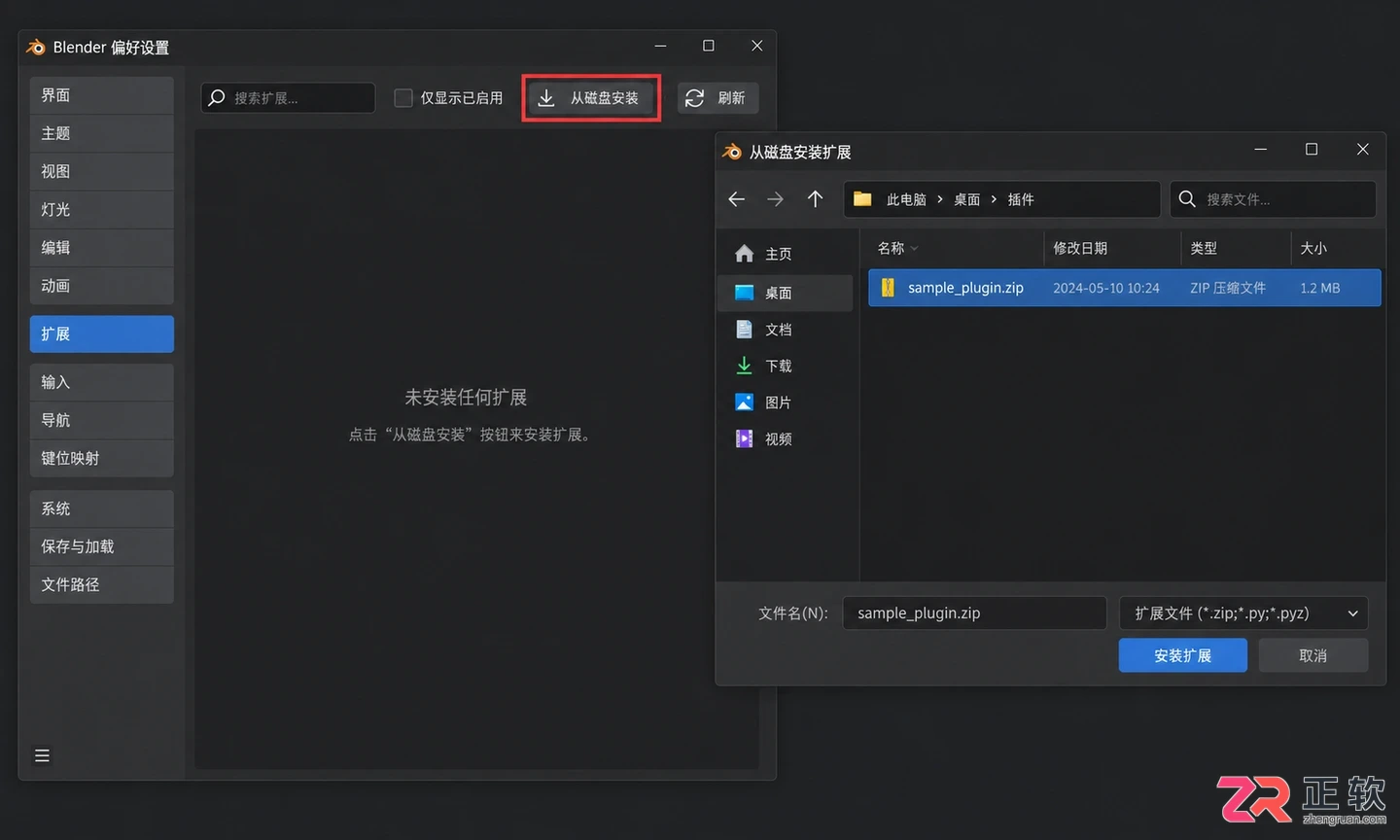This screenshot has height=840, width=1400.
Task: Open 主页 in the dialog sidebar
Action: coord(785,254)
